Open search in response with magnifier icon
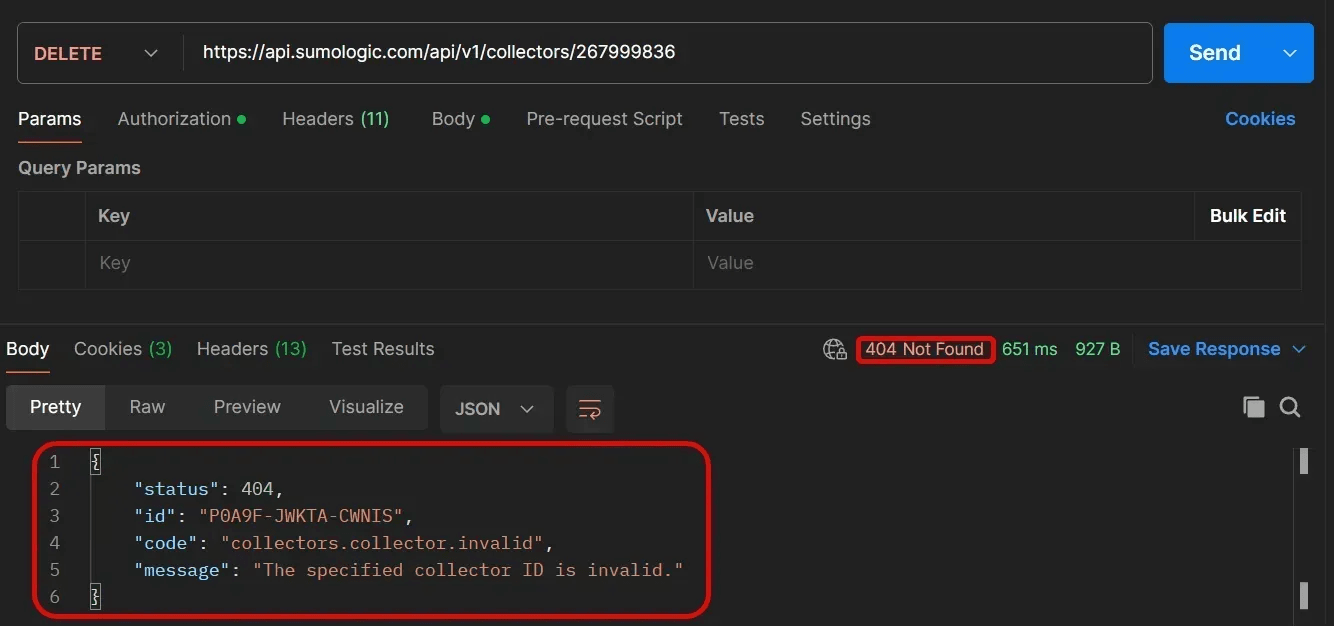This screenshot has height=629, width=1334. (x=1290, y=407)
